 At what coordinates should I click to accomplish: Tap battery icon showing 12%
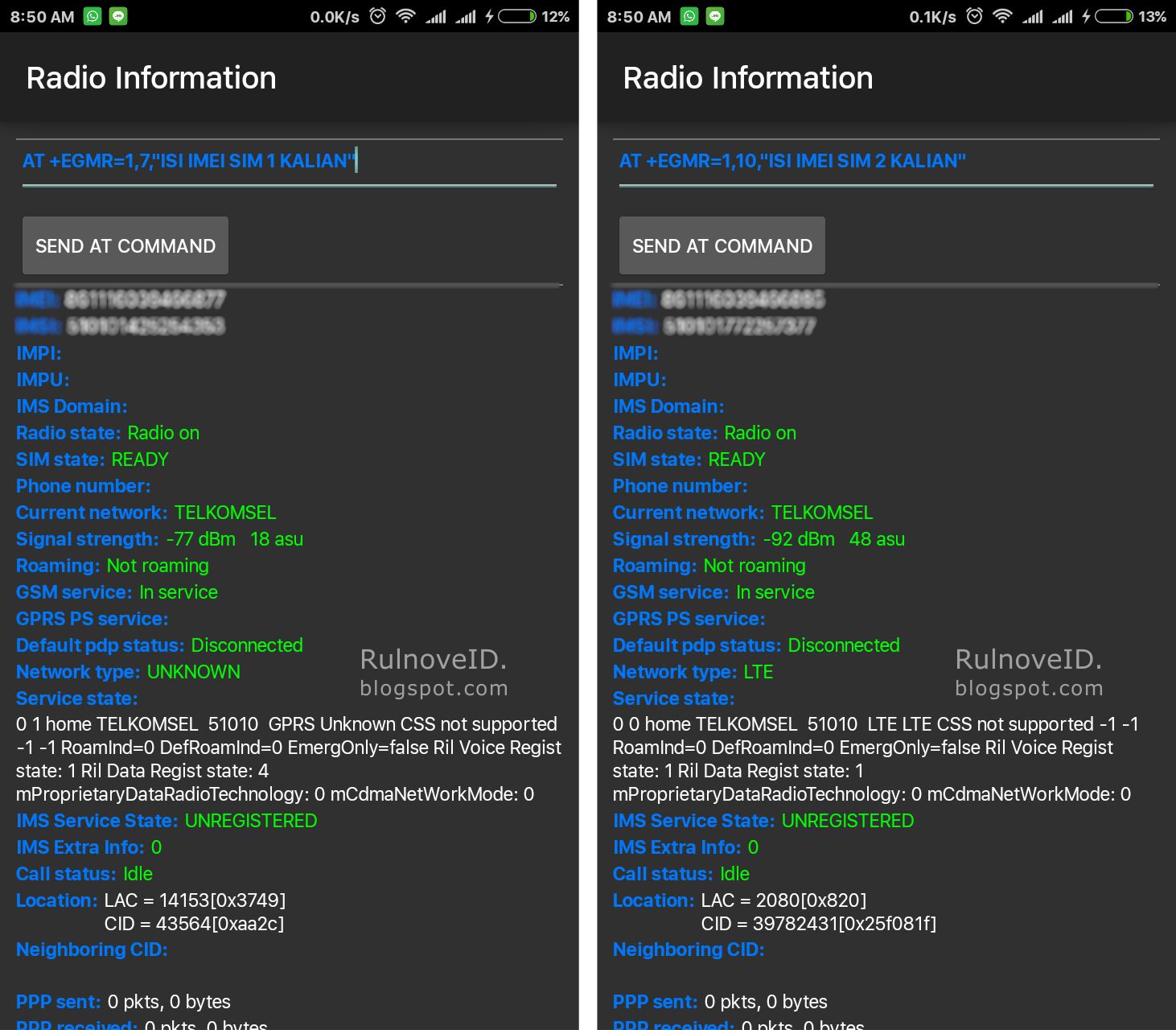click(x=517, y=16)
